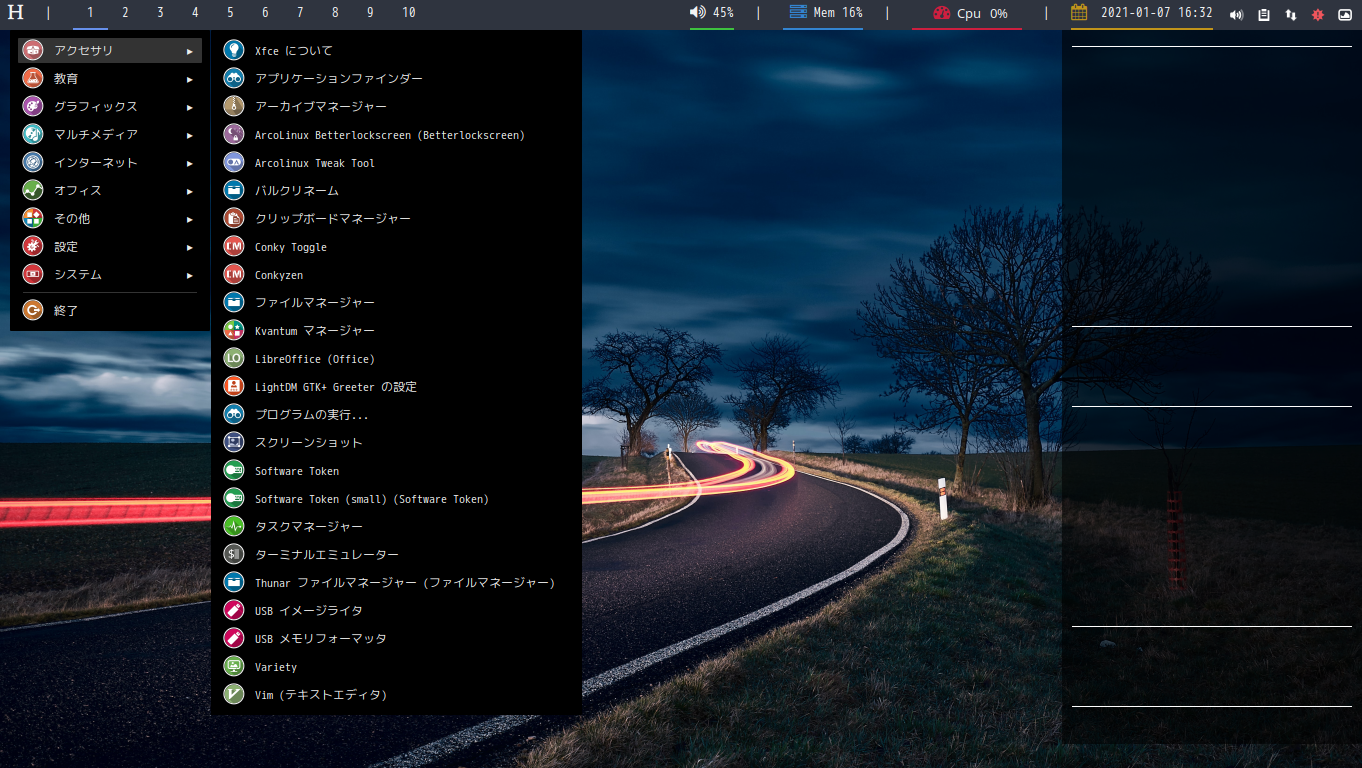Click the Variety icon
Viewport: 1362px width, 768px height.
233,666
